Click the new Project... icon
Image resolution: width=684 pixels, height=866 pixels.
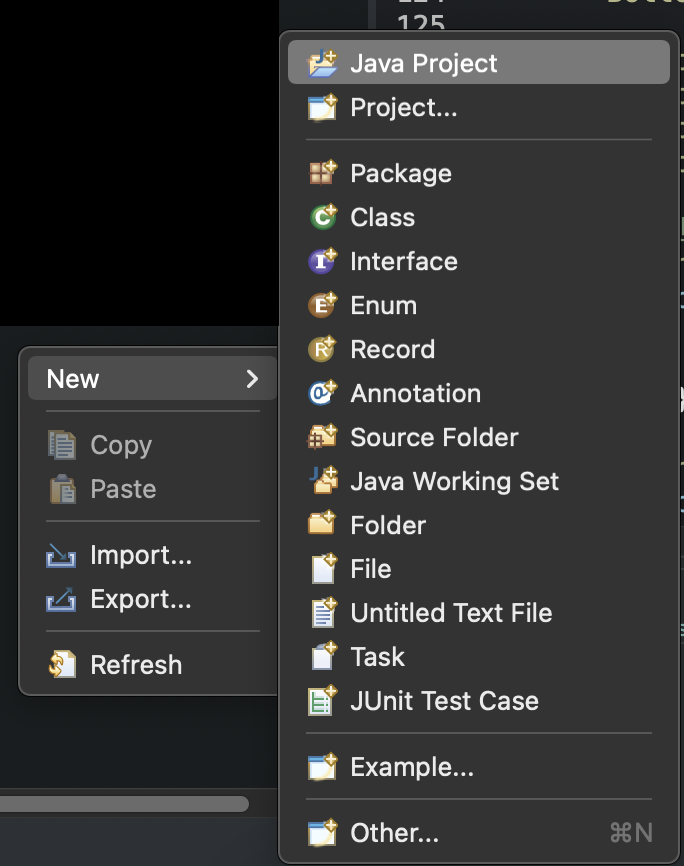click(323, 107)
